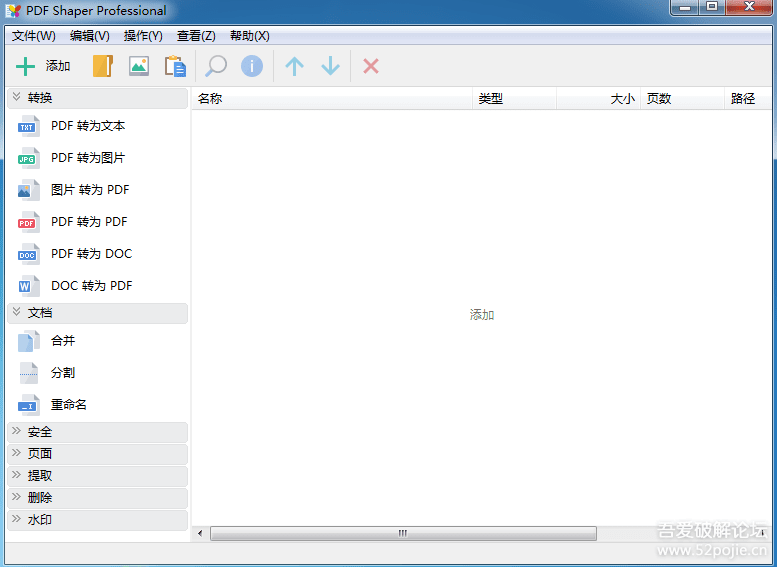Image resolution: width=777 pixels, height=567 pixels.
Task: Click the red PDF icon for PDF 转为 PDF
Action: 28,222
